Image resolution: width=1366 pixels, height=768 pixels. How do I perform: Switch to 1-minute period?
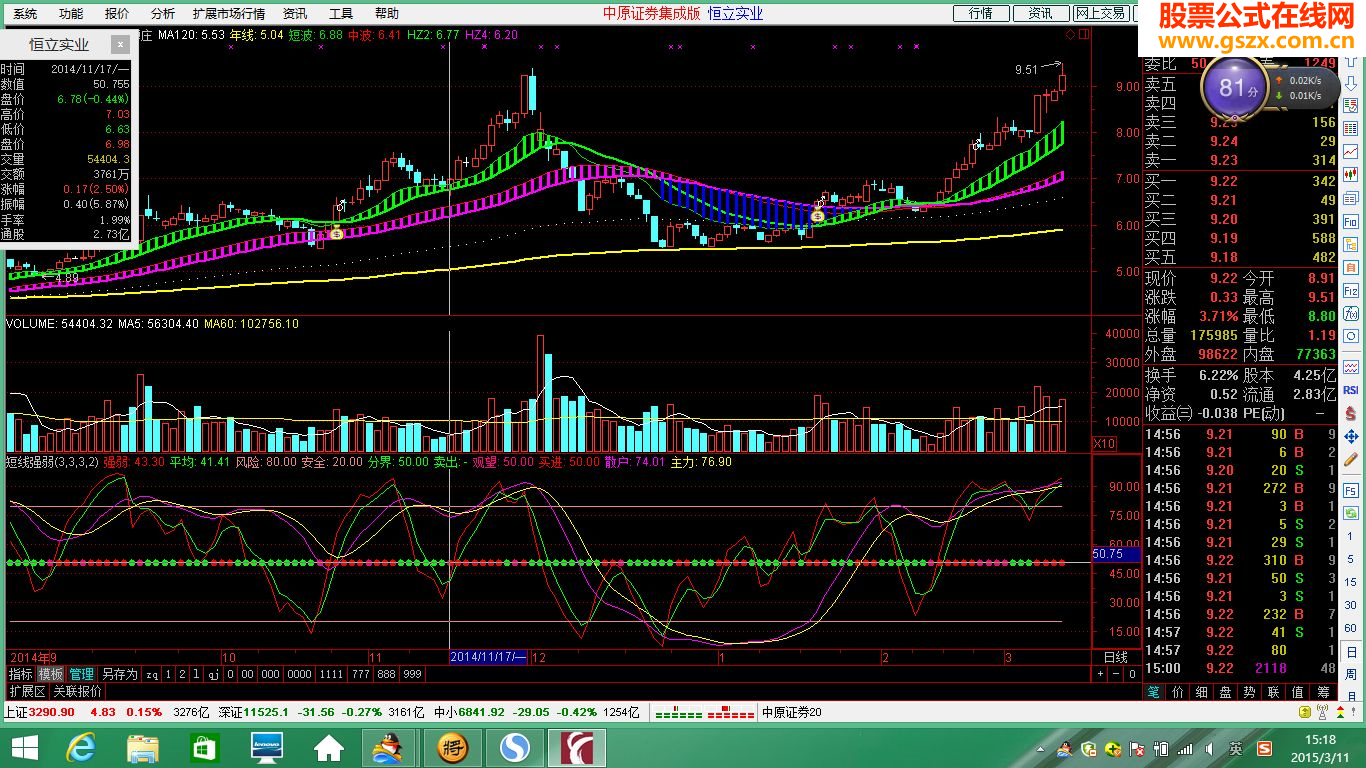(x=1352, y=535)
